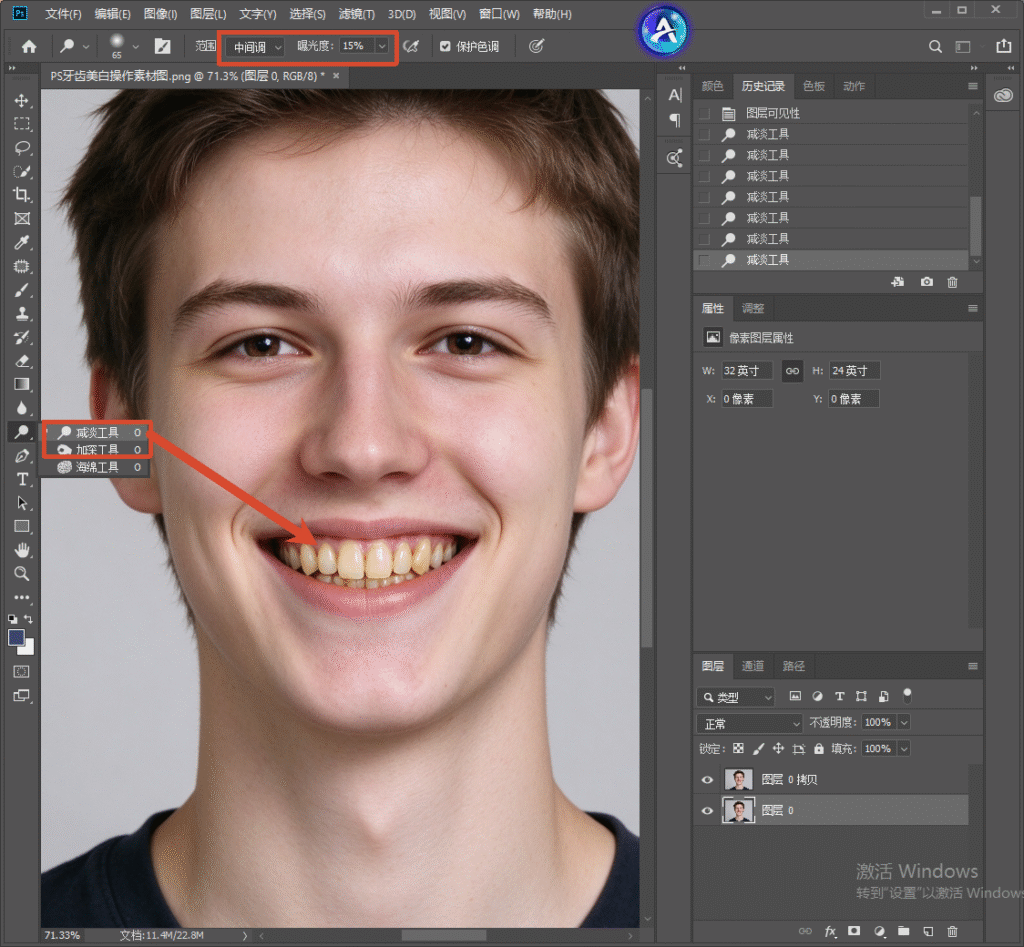Select the Lasso tool
Image resolution: width=1024 pixels, height=947 pixels.
click(22, 148)
